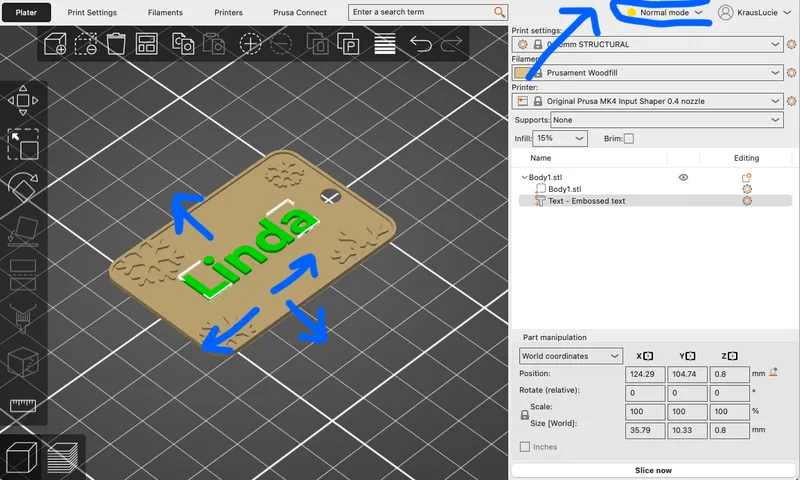Select the Measure ruler tool
800x480 pixels.
point(23,406)
